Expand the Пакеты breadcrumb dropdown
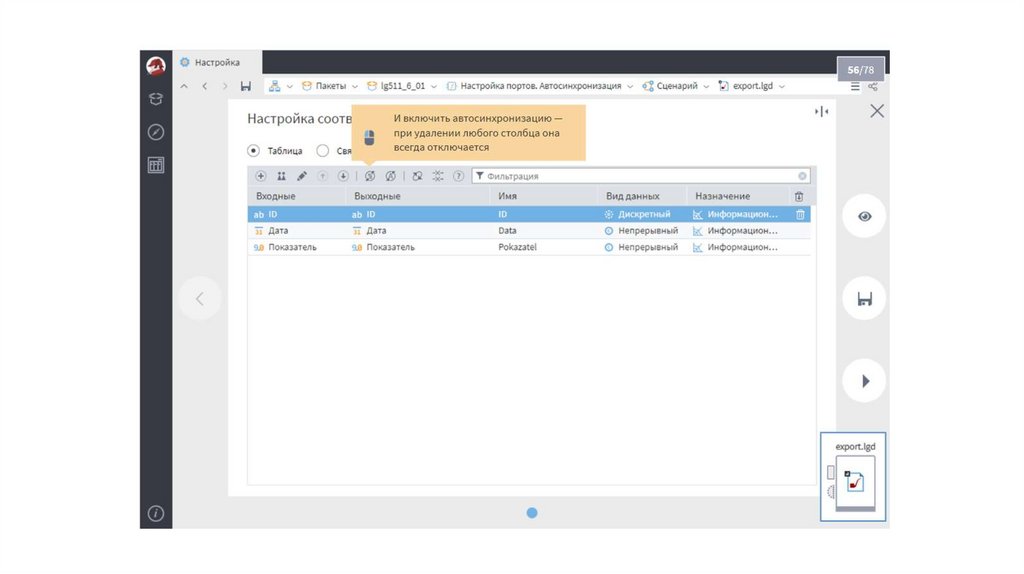The height and width of the screenshot is (574, 1024). [354, 87]
